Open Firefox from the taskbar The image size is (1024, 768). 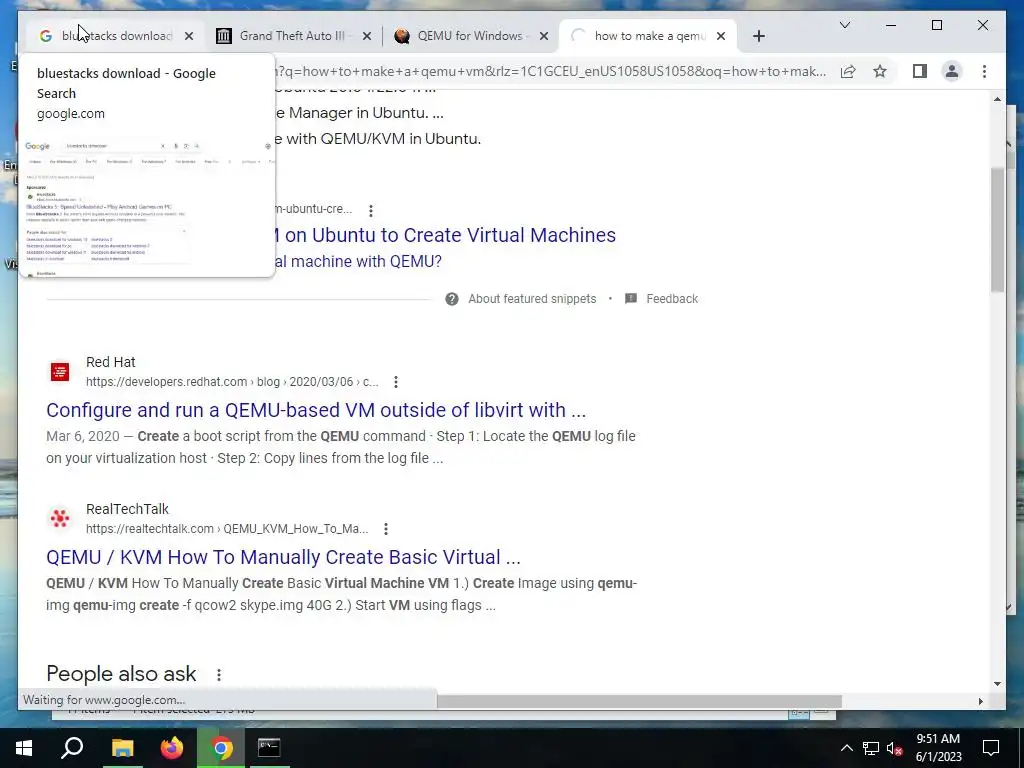(x=172, y=748)
